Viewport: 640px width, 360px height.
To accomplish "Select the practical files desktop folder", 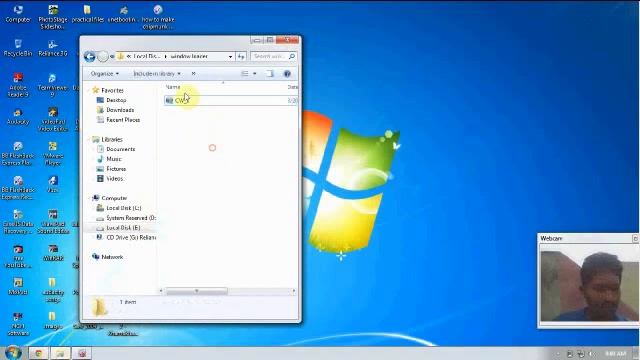I will pos(87,13).
